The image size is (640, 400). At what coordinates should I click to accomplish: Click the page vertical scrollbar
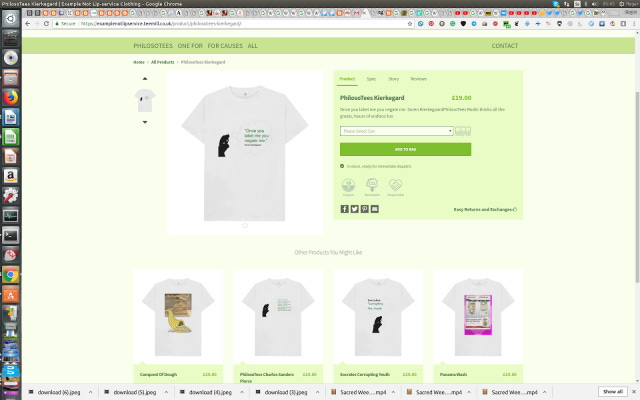pos(637,186)
